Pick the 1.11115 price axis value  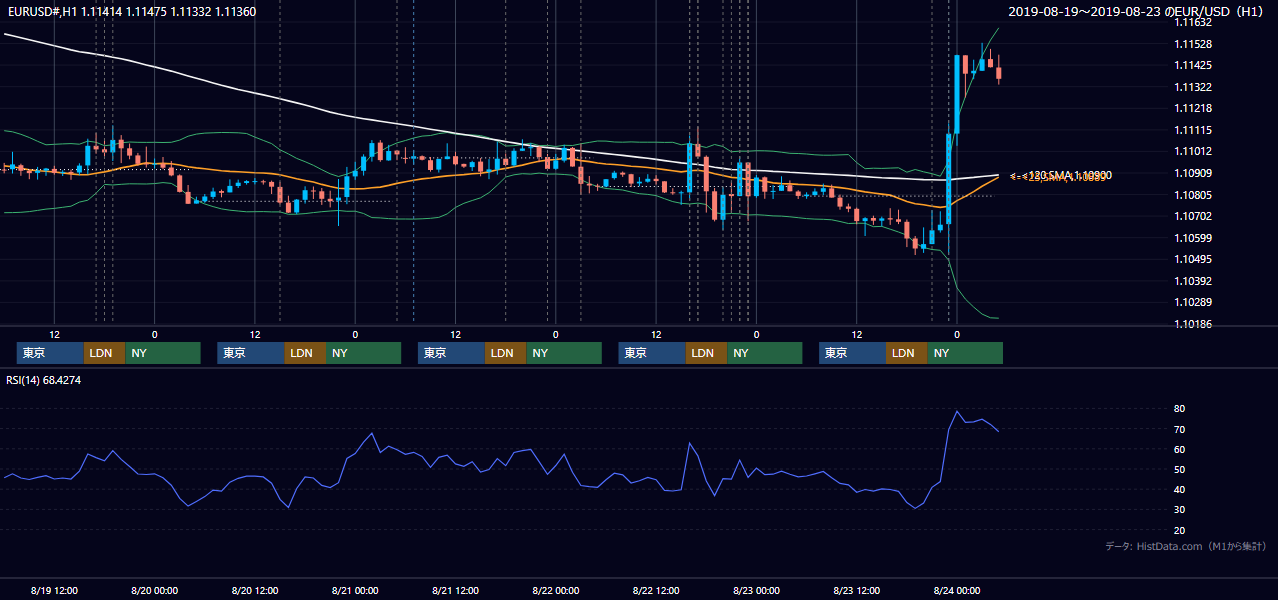click(1192, 130)
